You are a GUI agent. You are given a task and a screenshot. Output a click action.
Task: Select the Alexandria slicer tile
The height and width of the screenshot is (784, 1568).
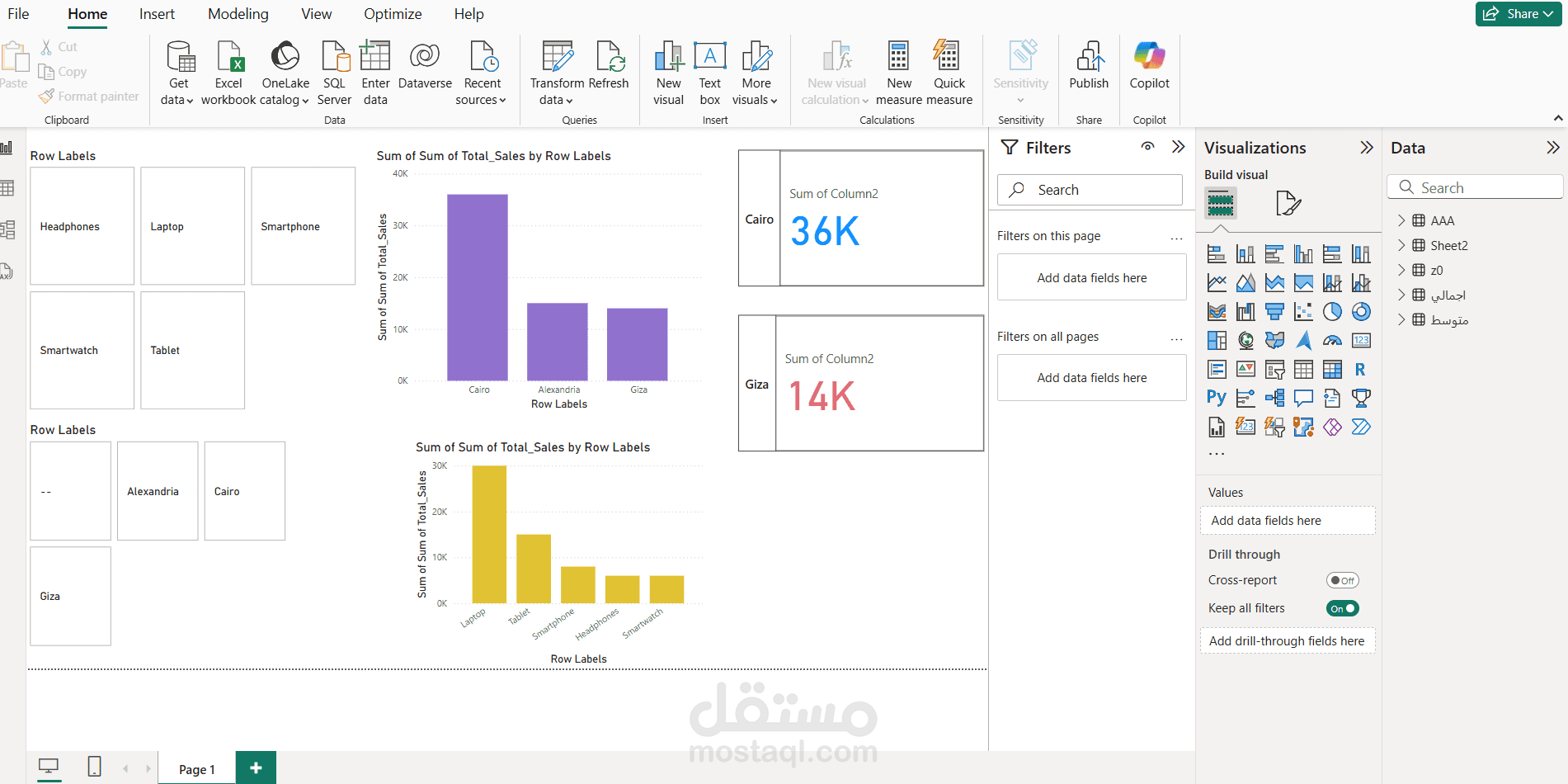pyautogui.click(x=158, y=491)
